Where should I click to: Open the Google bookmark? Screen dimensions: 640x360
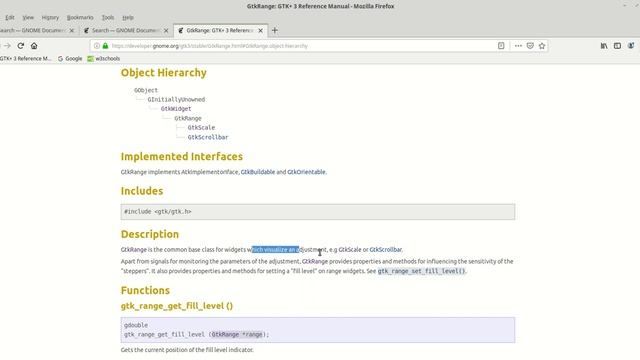70,59
